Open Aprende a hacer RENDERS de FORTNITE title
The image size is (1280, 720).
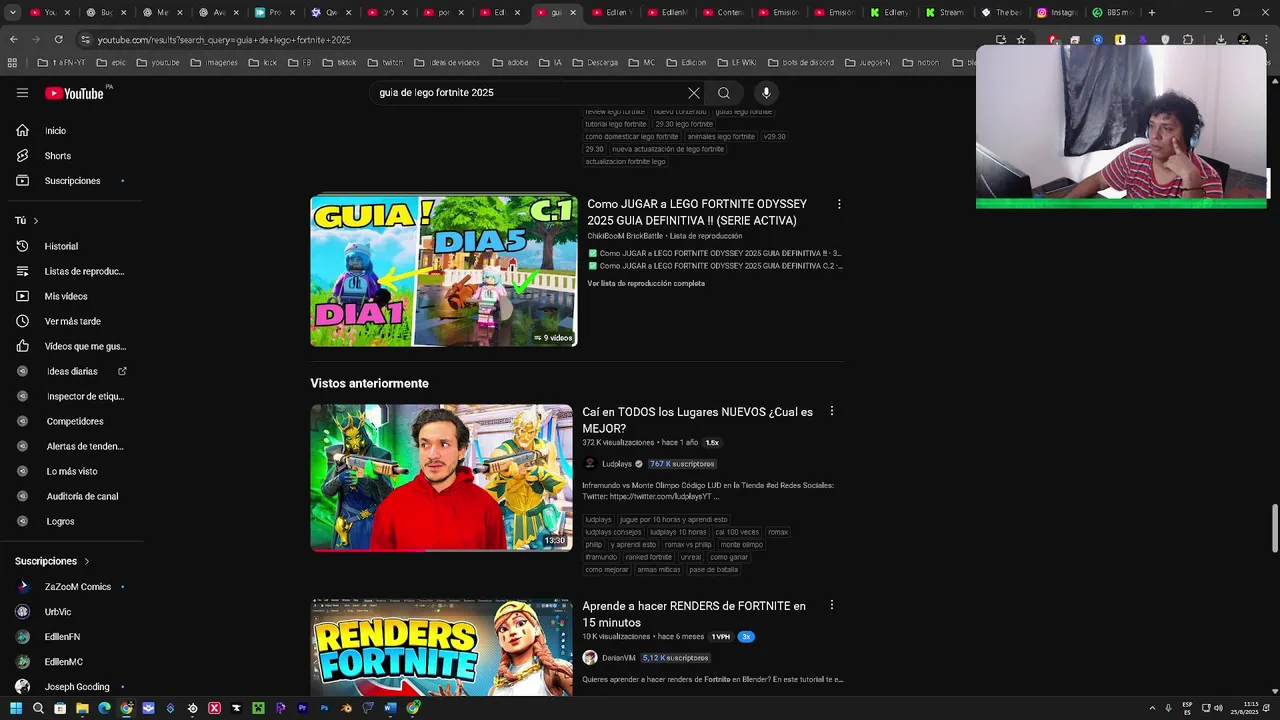(x=694, y=614)
